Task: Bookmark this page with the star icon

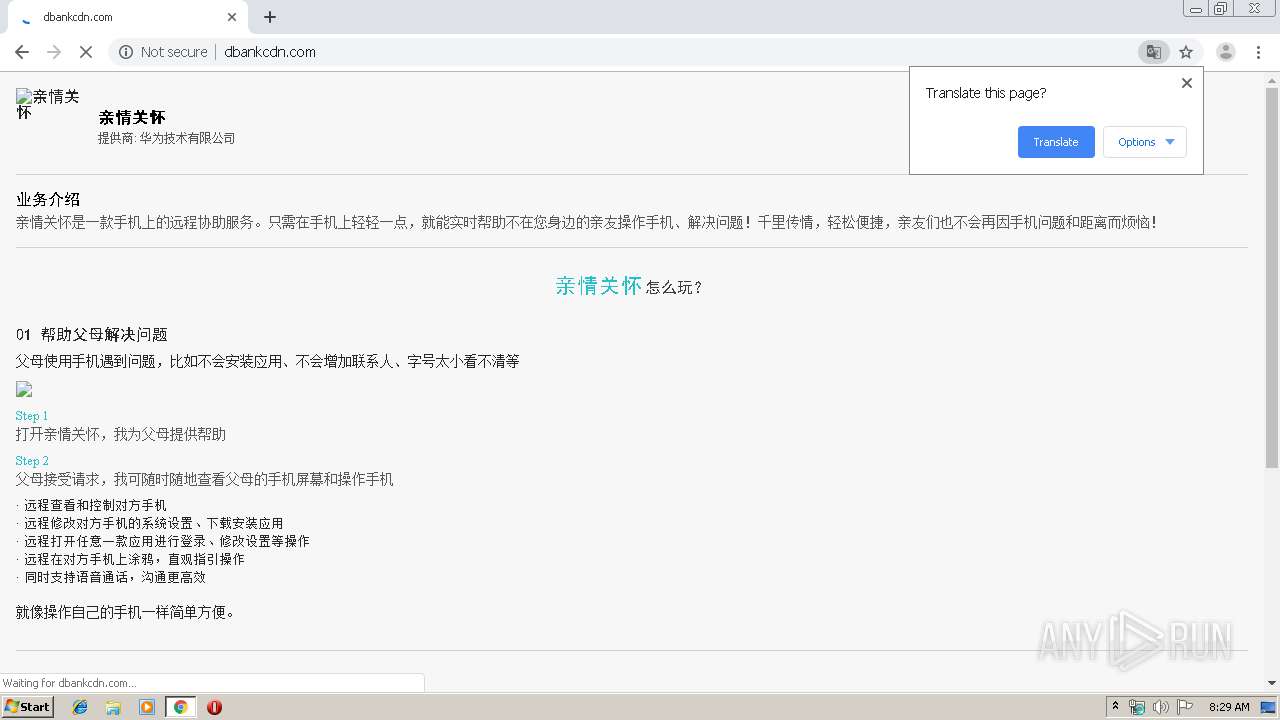Action: click(1186, 52)
